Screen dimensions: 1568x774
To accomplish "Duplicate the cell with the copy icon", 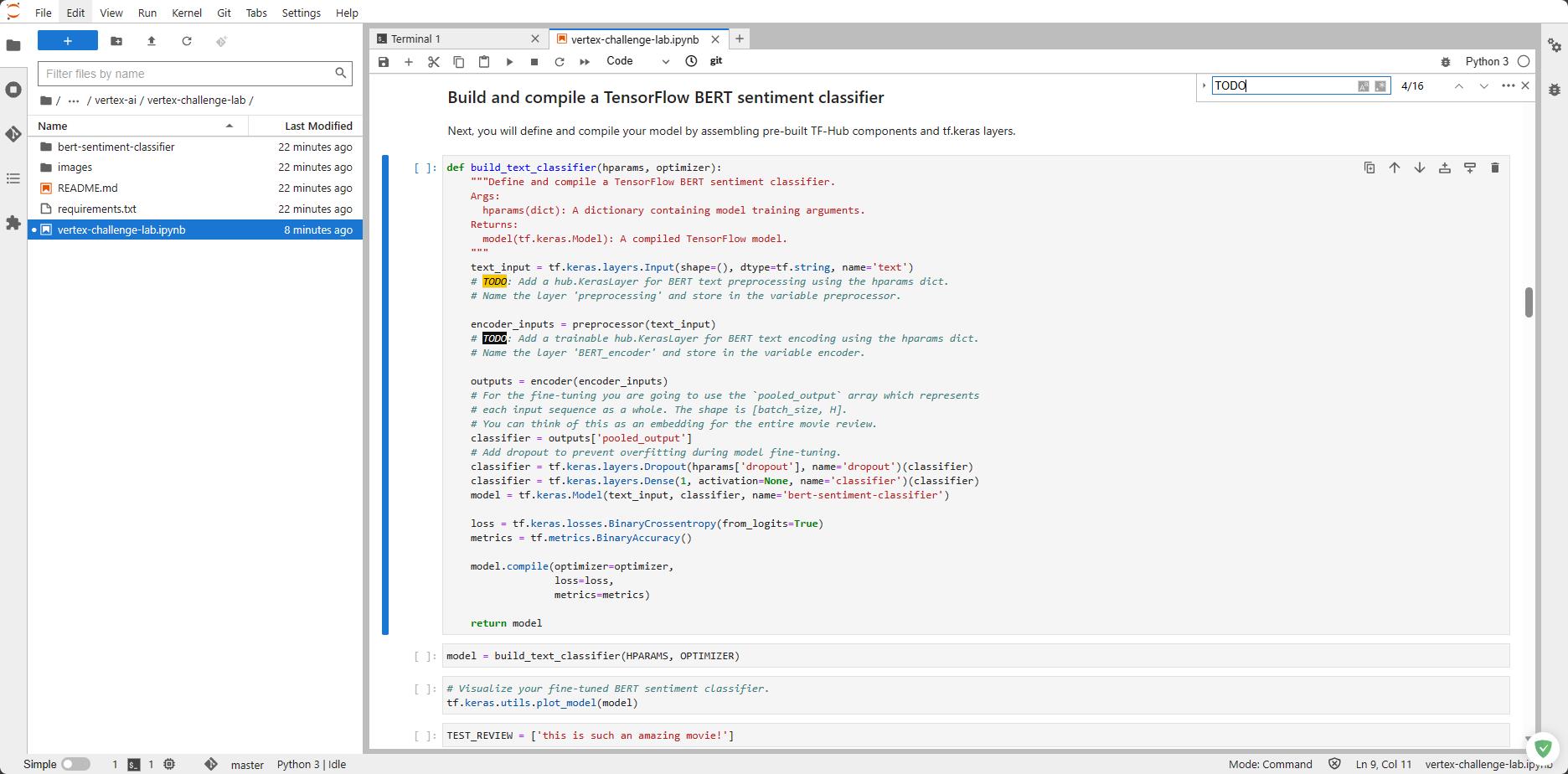I will (1369, 168).
